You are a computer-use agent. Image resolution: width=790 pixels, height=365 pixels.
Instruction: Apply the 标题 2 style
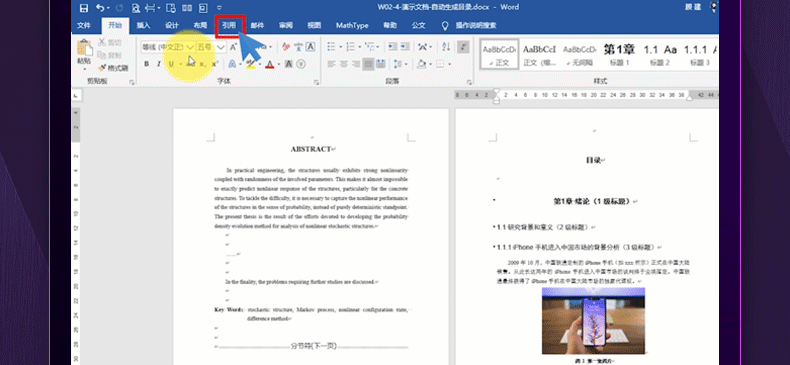click(660, 54)
